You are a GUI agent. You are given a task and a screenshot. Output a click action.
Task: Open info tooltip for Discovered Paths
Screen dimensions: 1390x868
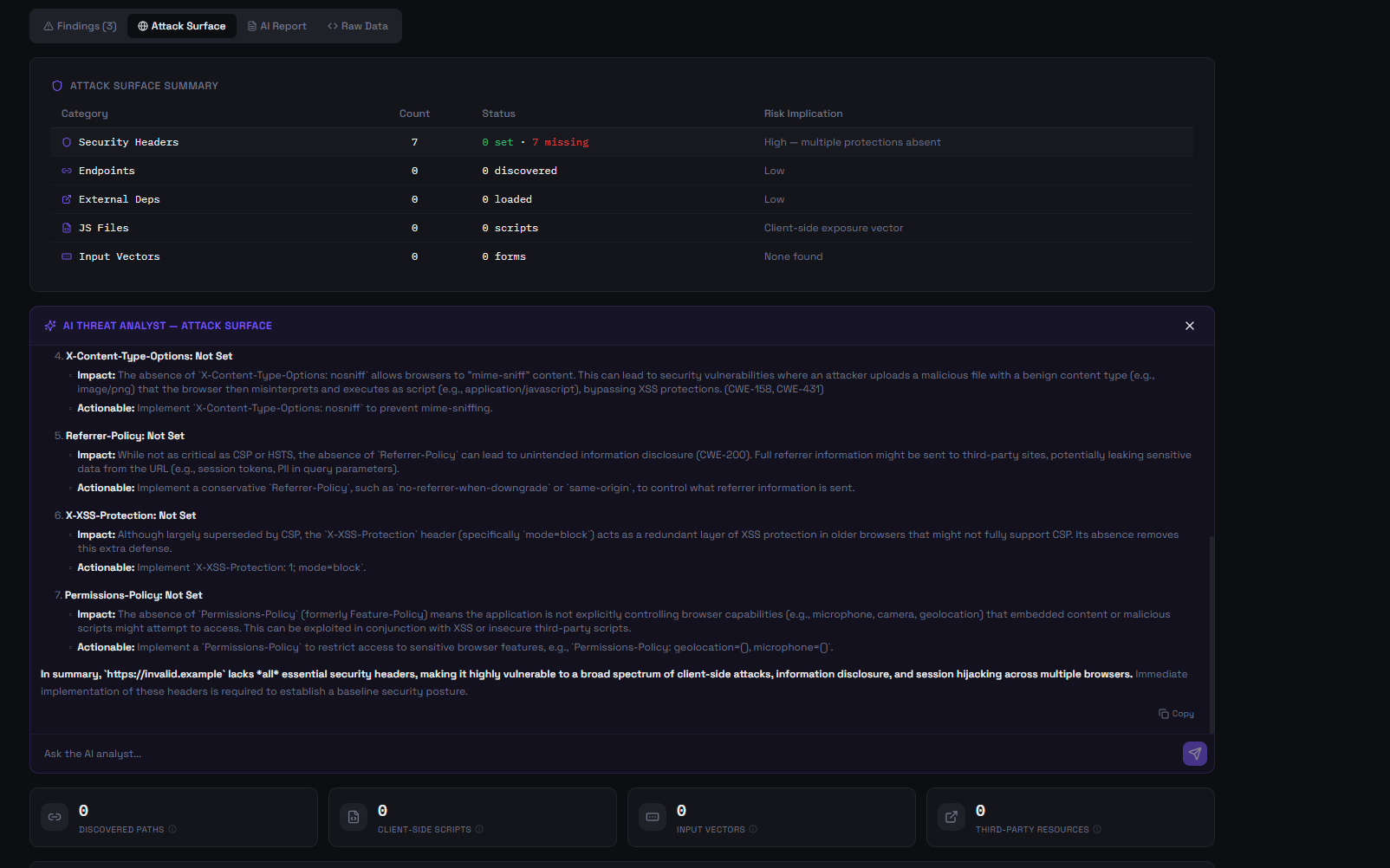click(x=172, y=829)
